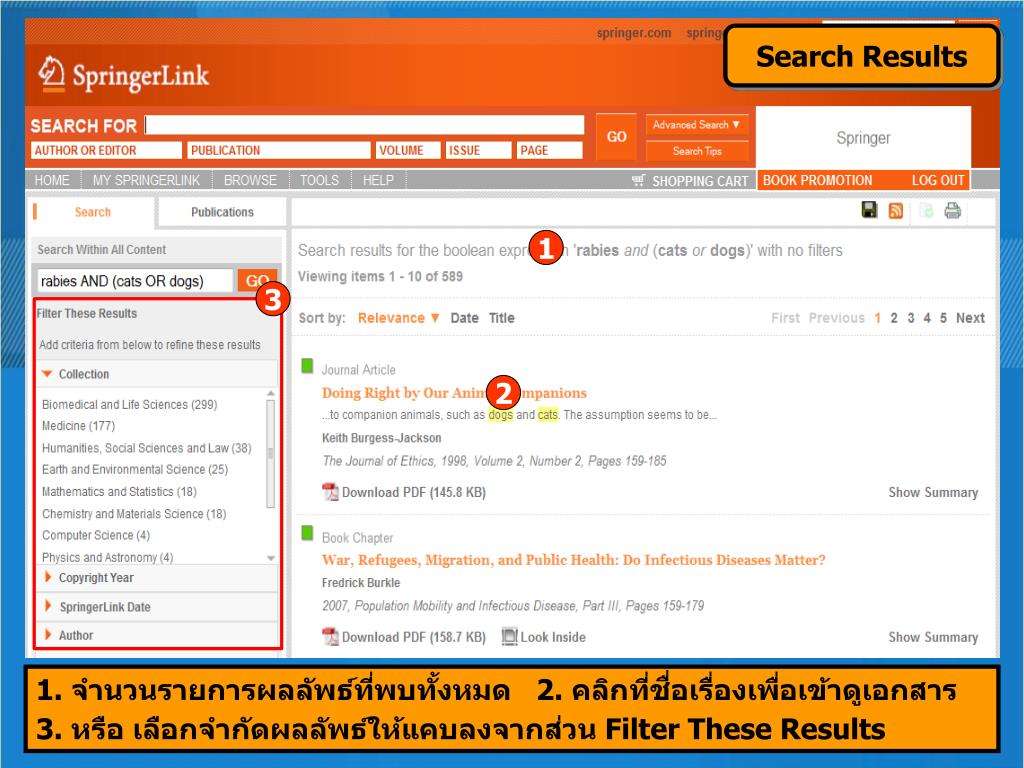Click the PUBLICATION field

(x=279, y=150)
